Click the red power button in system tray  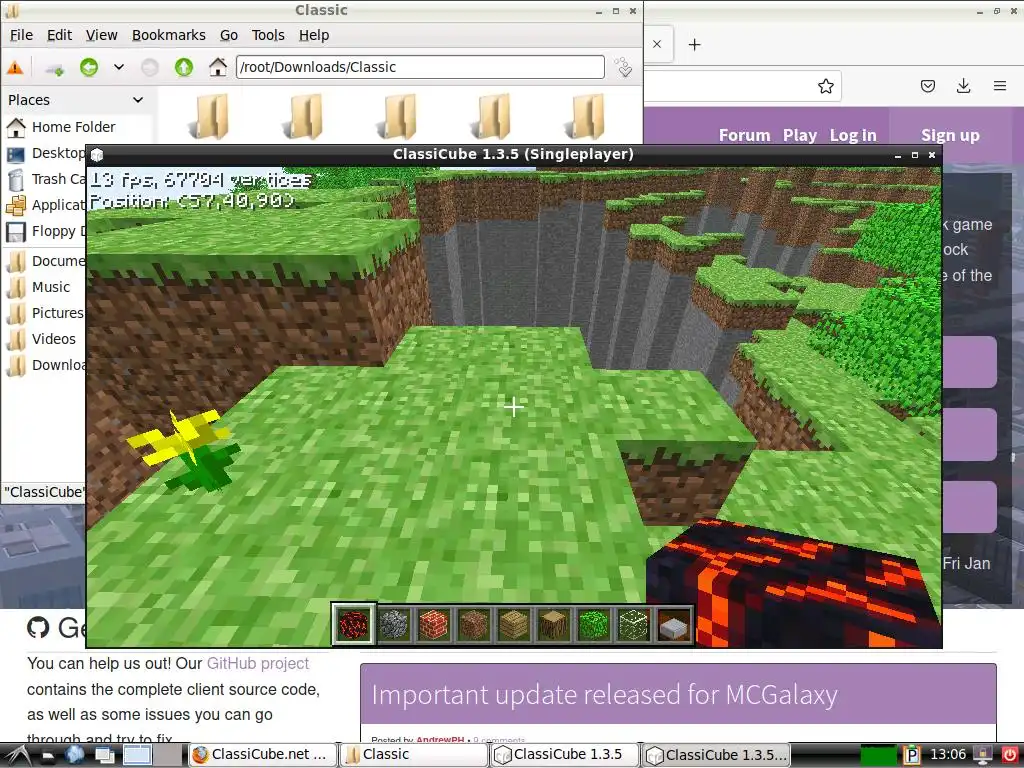point(1010,756)
